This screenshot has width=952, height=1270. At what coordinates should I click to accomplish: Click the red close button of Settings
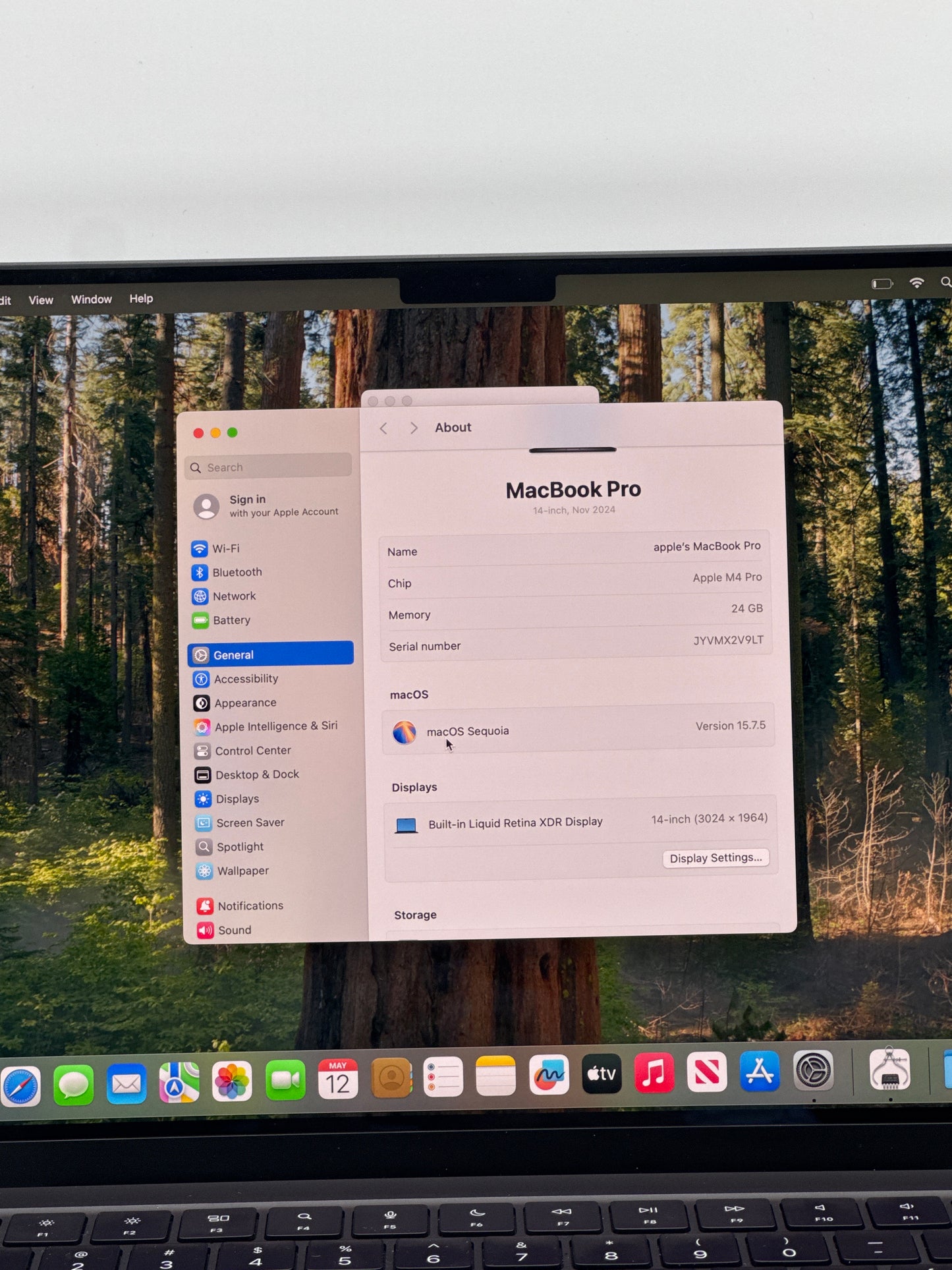[x=198, y=433]
